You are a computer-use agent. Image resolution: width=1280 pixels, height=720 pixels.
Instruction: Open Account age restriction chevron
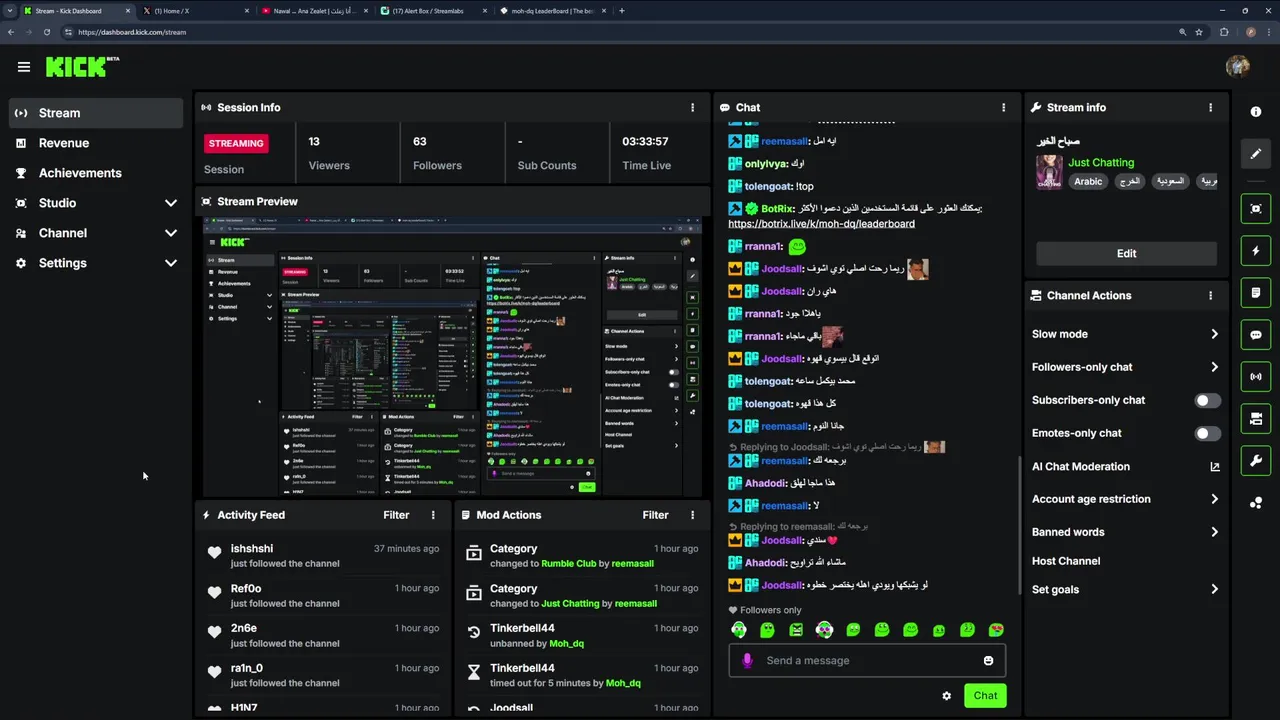(x=1214, y=499)
